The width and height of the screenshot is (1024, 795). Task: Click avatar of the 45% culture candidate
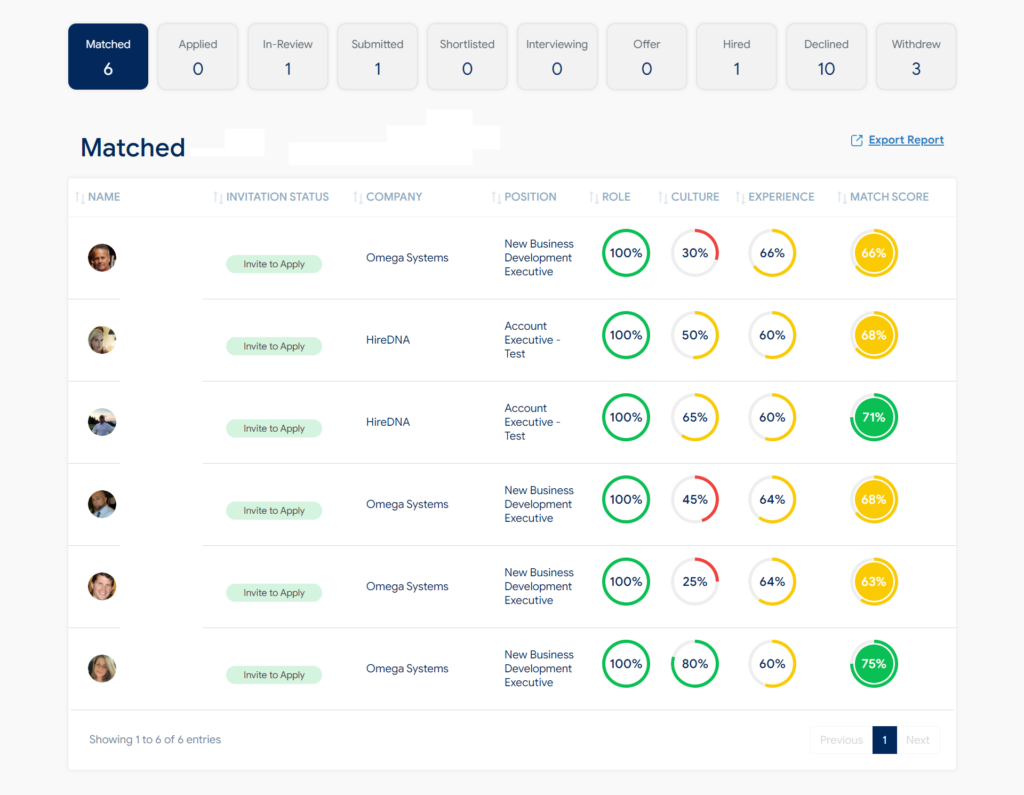102,504
